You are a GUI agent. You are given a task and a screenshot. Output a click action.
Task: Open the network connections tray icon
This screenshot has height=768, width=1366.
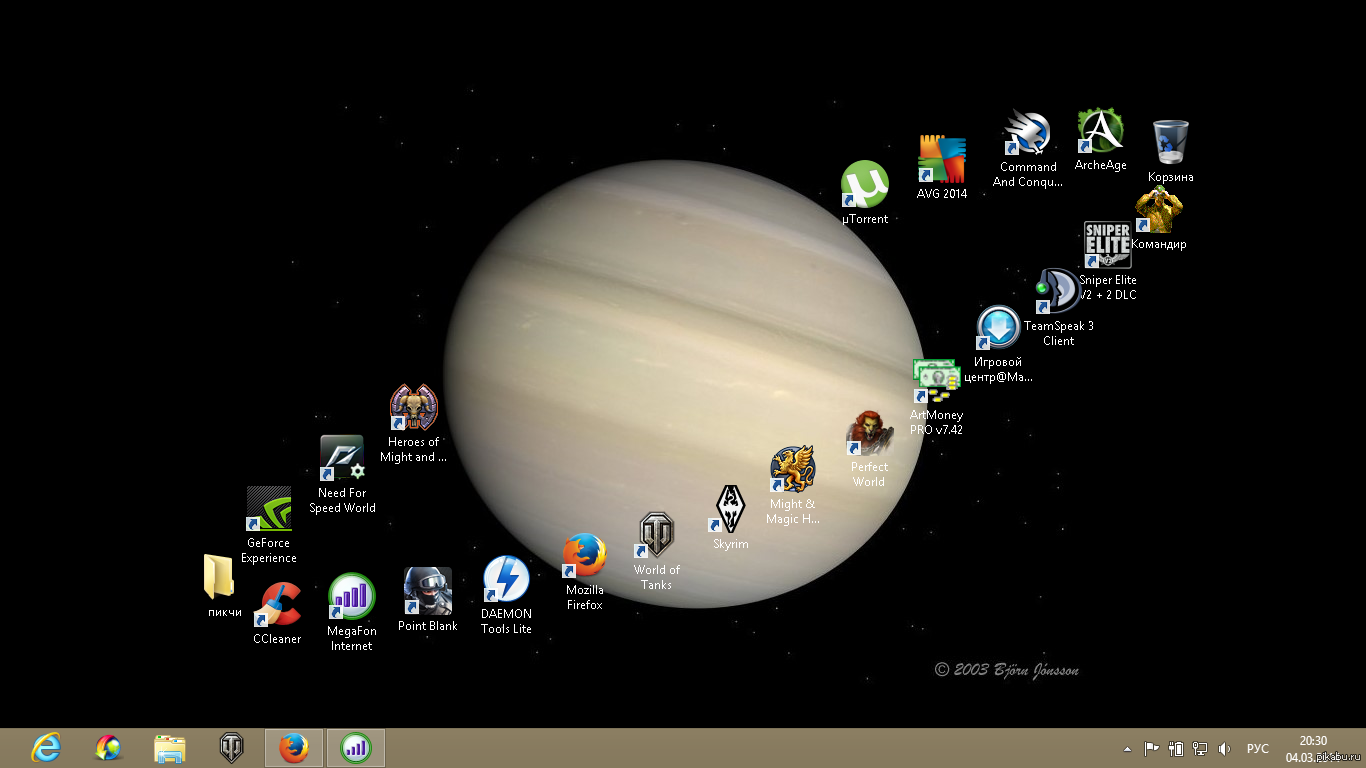(1200, 748)
